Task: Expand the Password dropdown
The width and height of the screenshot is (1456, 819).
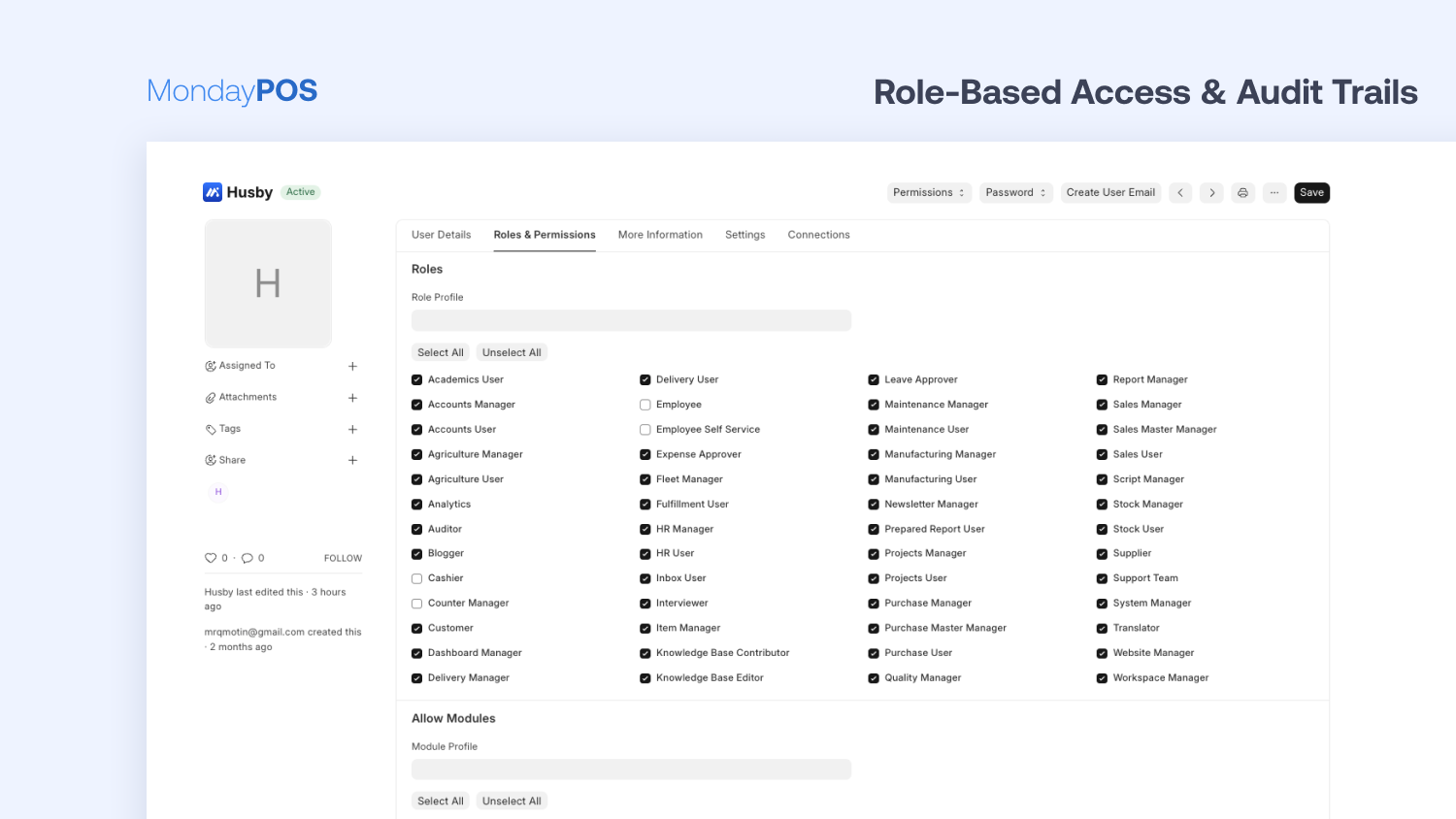Action: tap(1015, 193)
